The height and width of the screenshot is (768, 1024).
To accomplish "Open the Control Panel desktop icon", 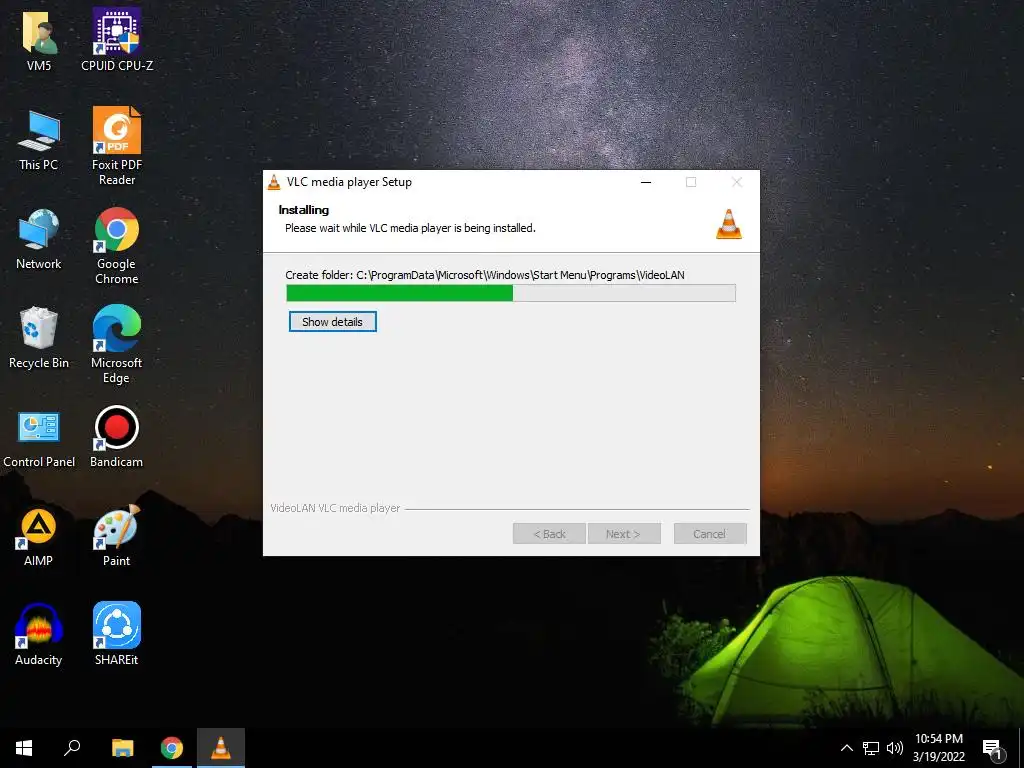I will point(39,438).
